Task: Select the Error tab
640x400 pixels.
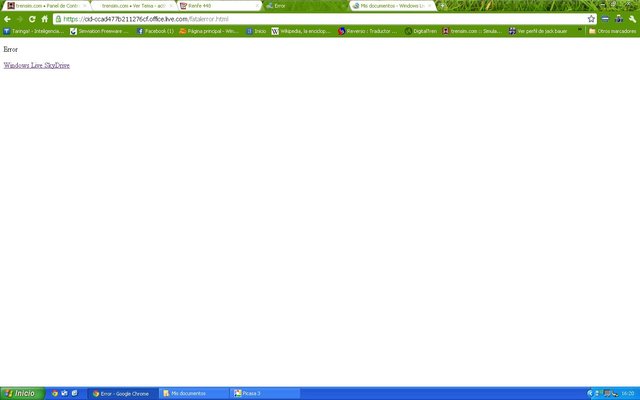Action: [305, 6]
